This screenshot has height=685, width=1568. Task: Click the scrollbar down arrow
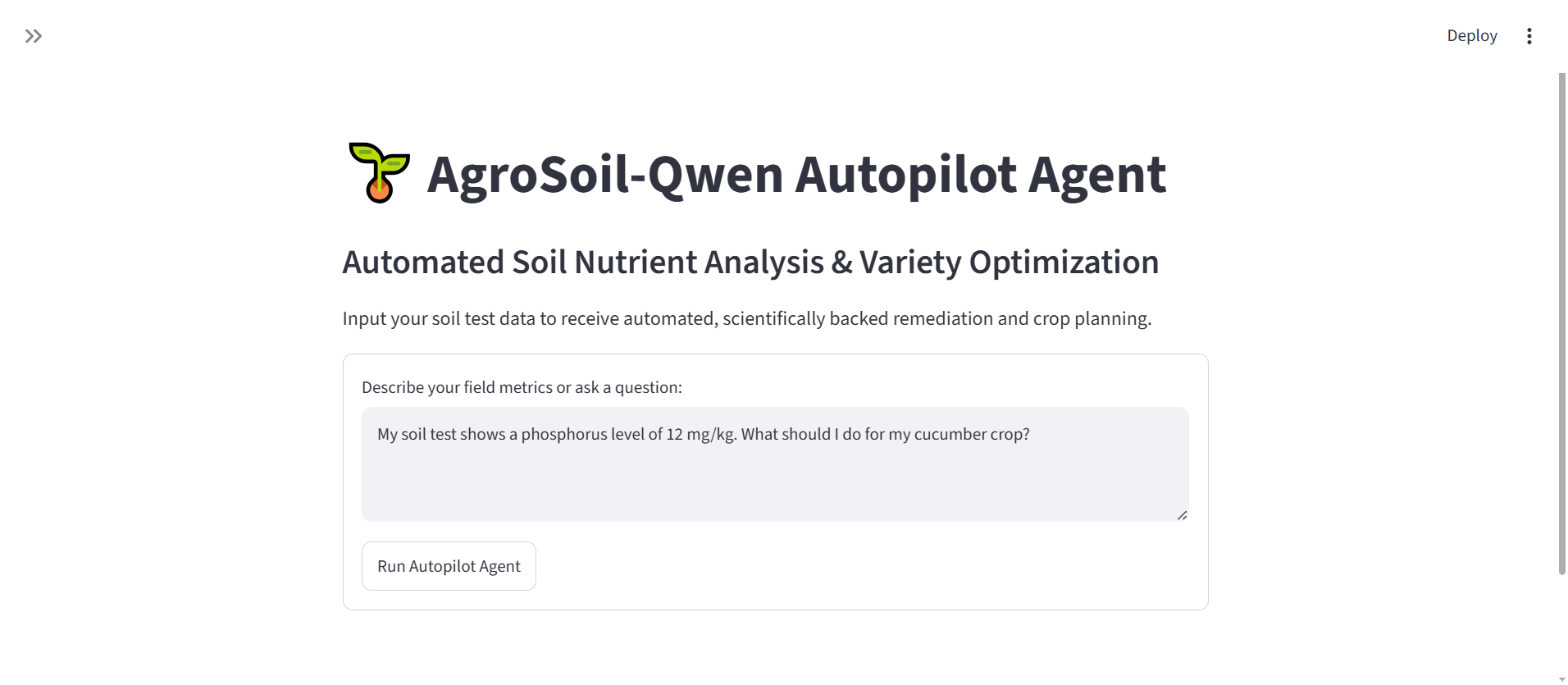click(x=1561, y=679)
